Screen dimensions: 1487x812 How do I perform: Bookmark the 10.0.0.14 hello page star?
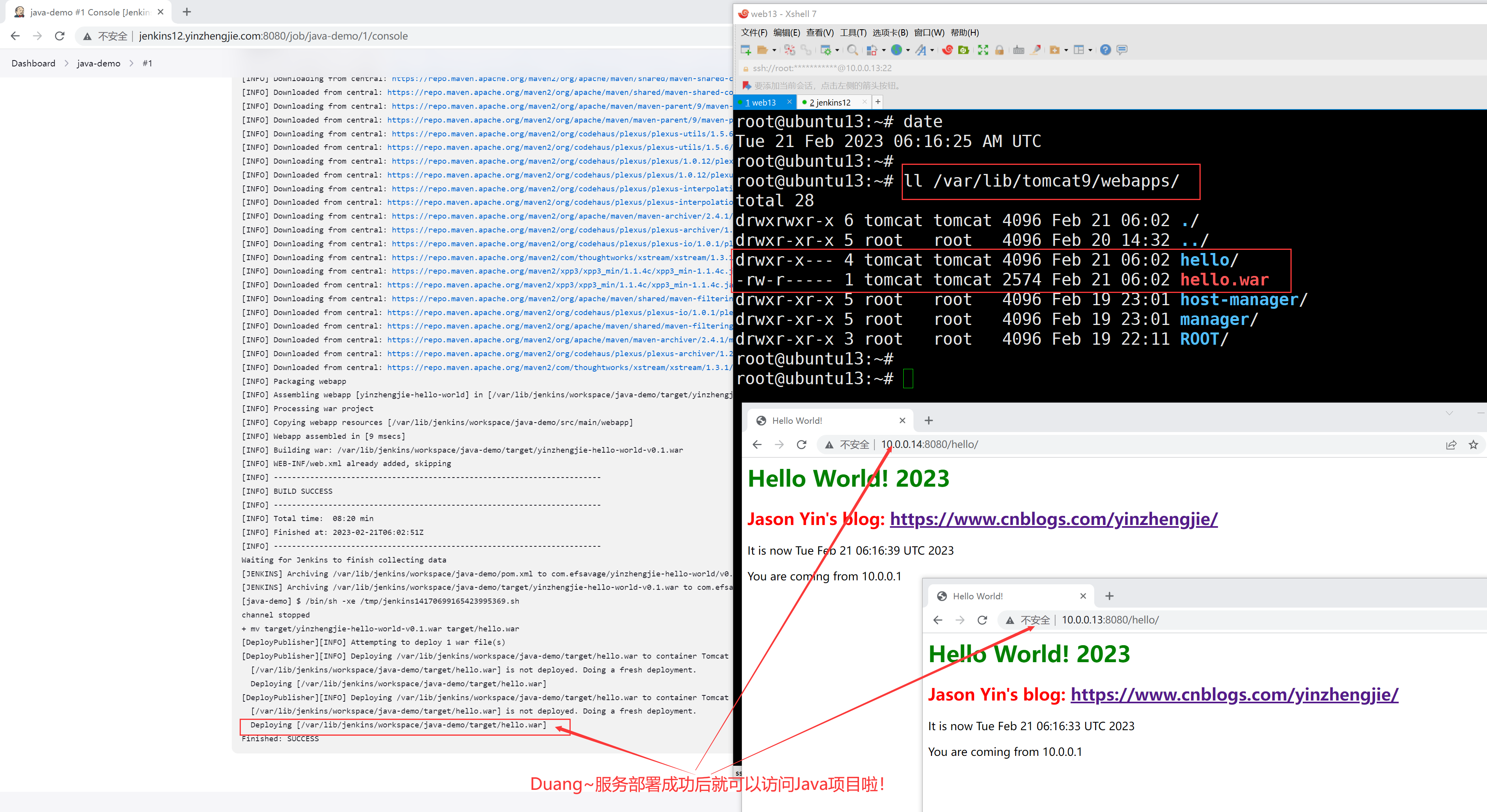point(1473,444)
